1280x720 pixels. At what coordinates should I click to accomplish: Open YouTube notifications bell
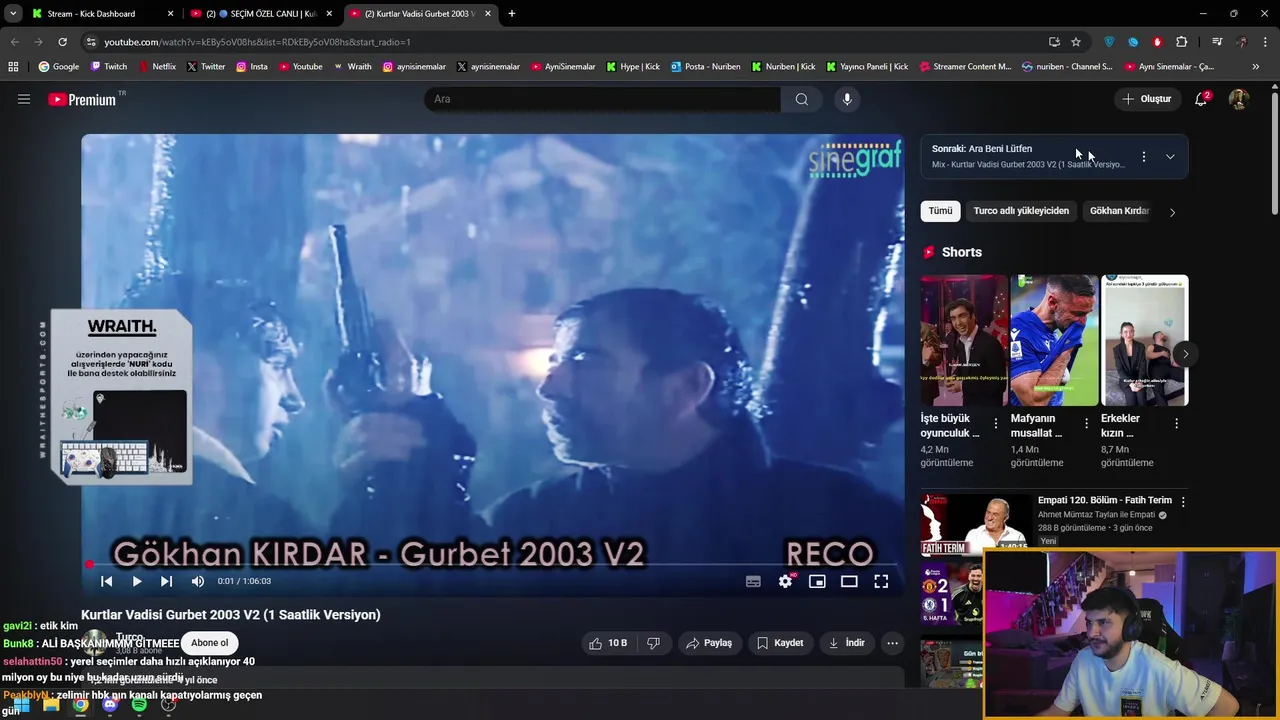[1202, 99]
